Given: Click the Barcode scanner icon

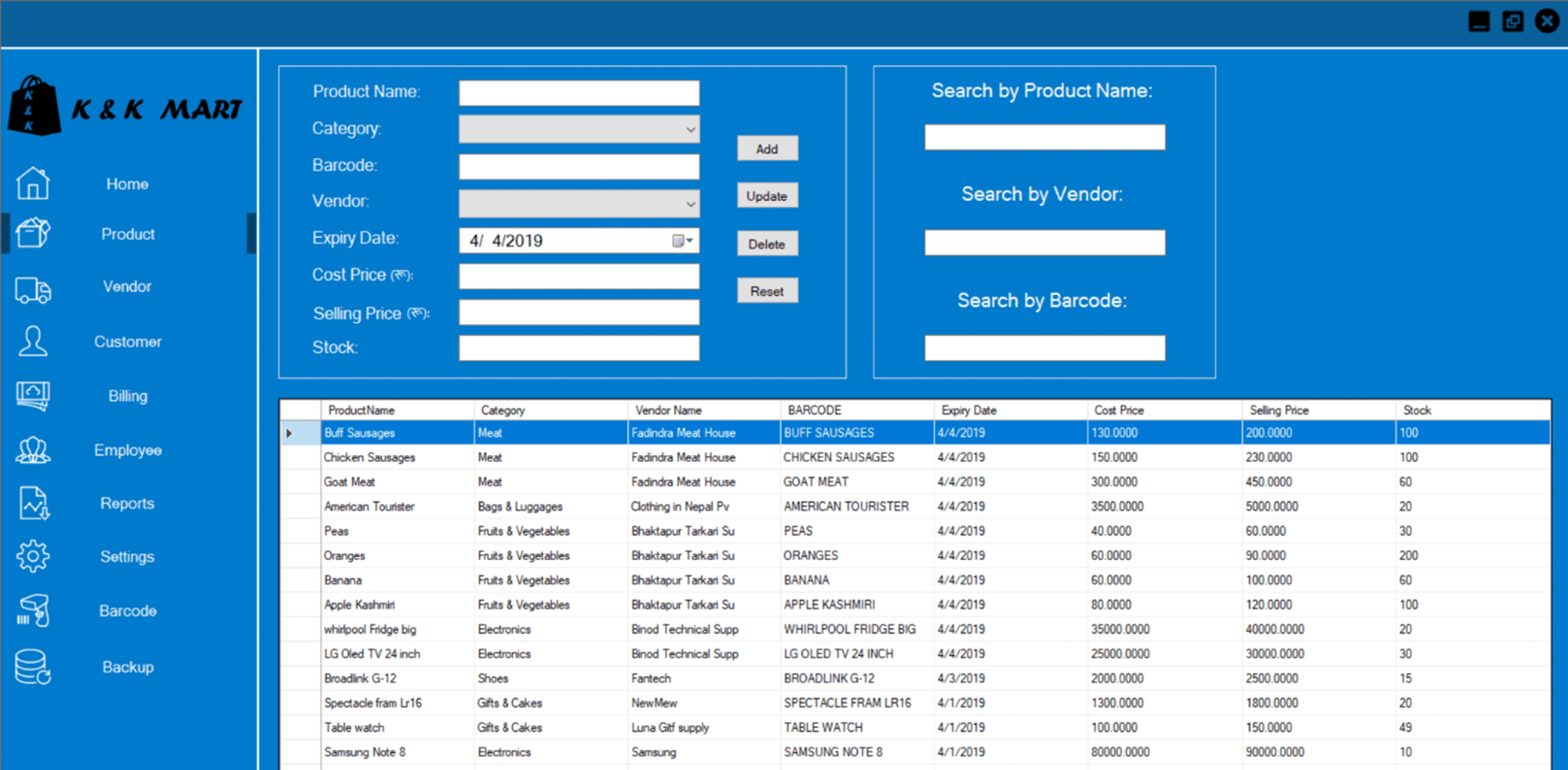Looking at the screenshot, I should coord(33,611).
